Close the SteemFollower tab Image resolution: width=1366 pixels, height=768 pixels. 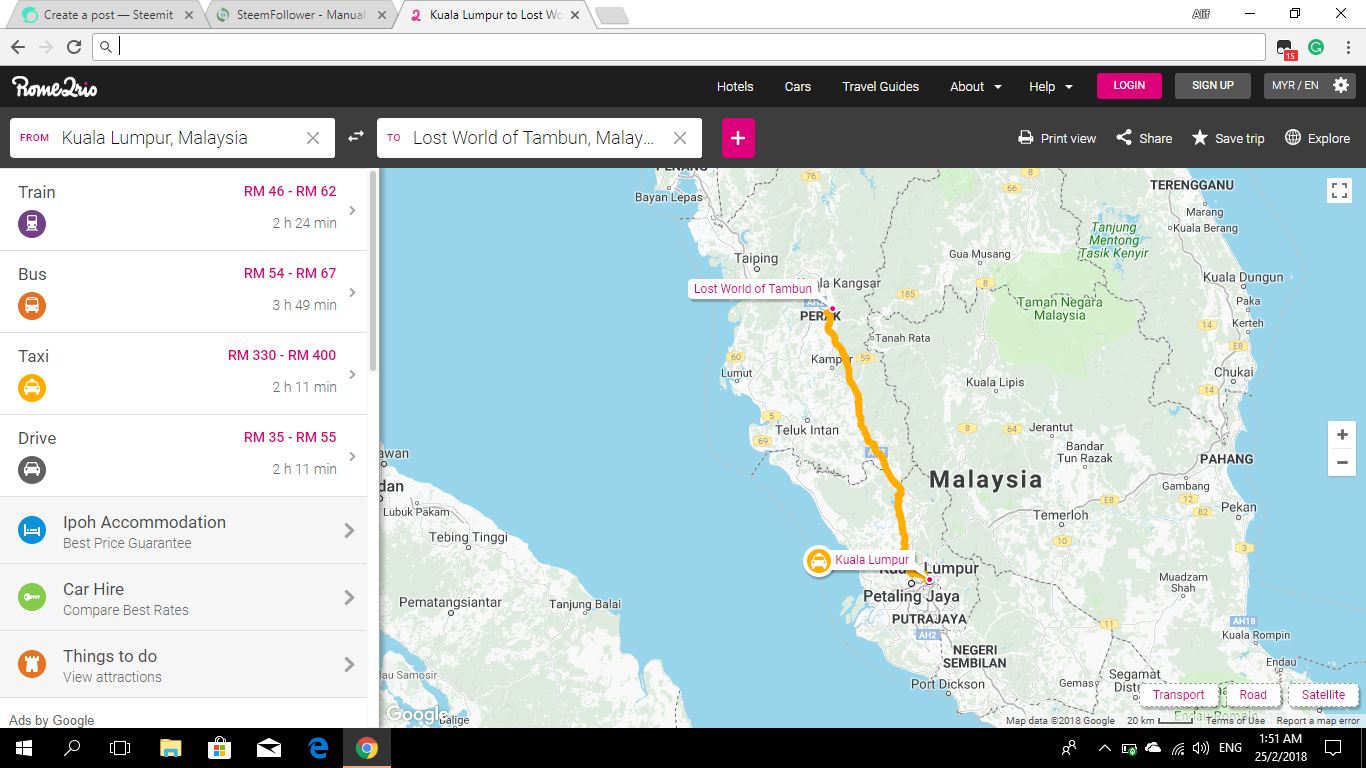pos(383,15)
